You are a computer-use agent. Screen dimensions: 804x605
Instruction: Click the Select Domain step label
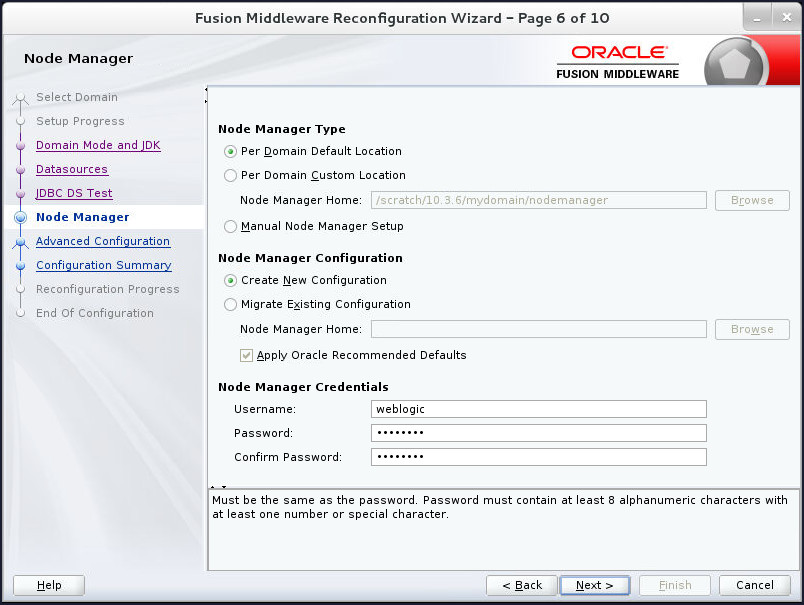77,97
